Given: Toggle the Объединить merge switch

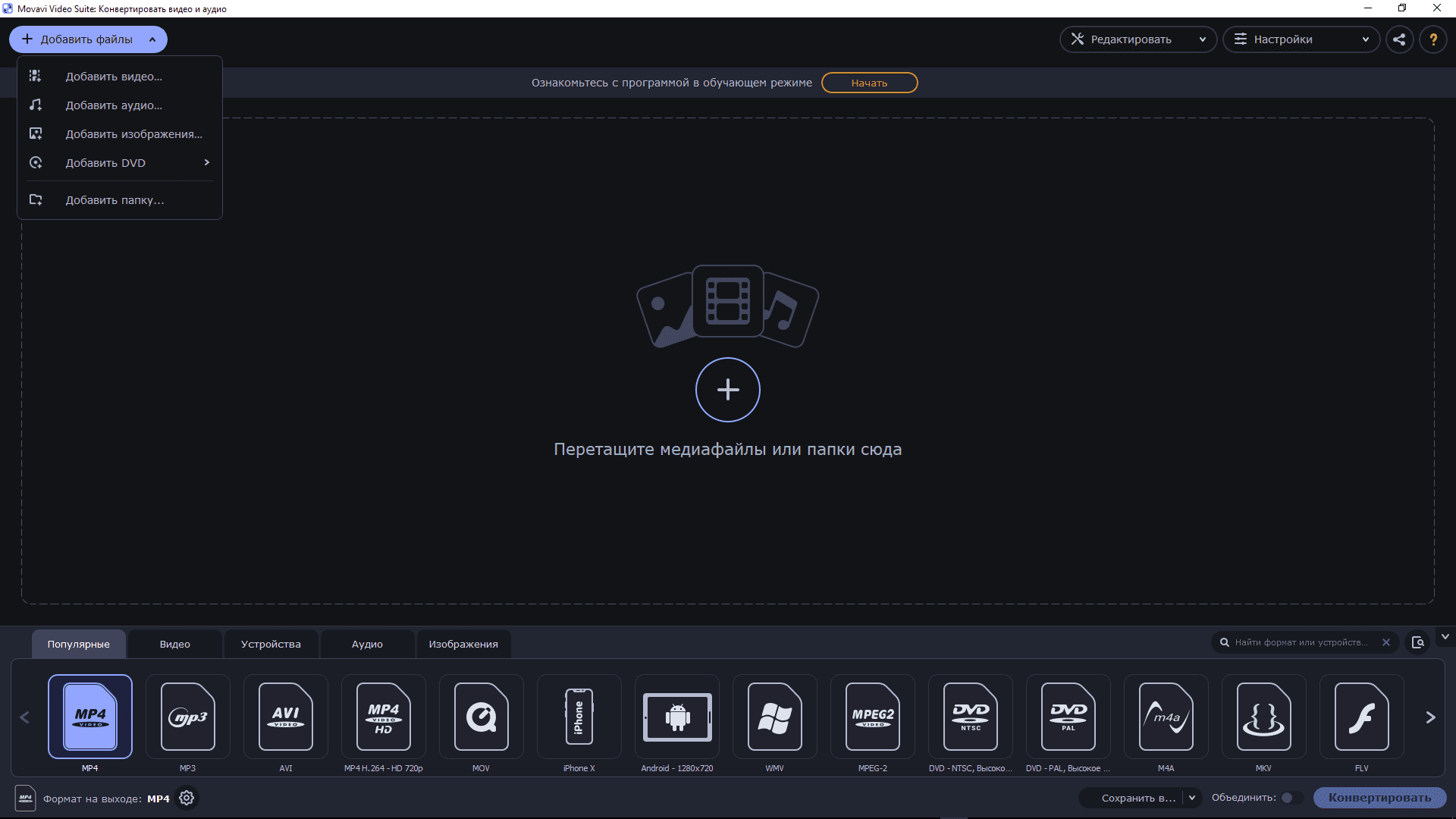Looking at the screenshot, I should pos(1292,798).
